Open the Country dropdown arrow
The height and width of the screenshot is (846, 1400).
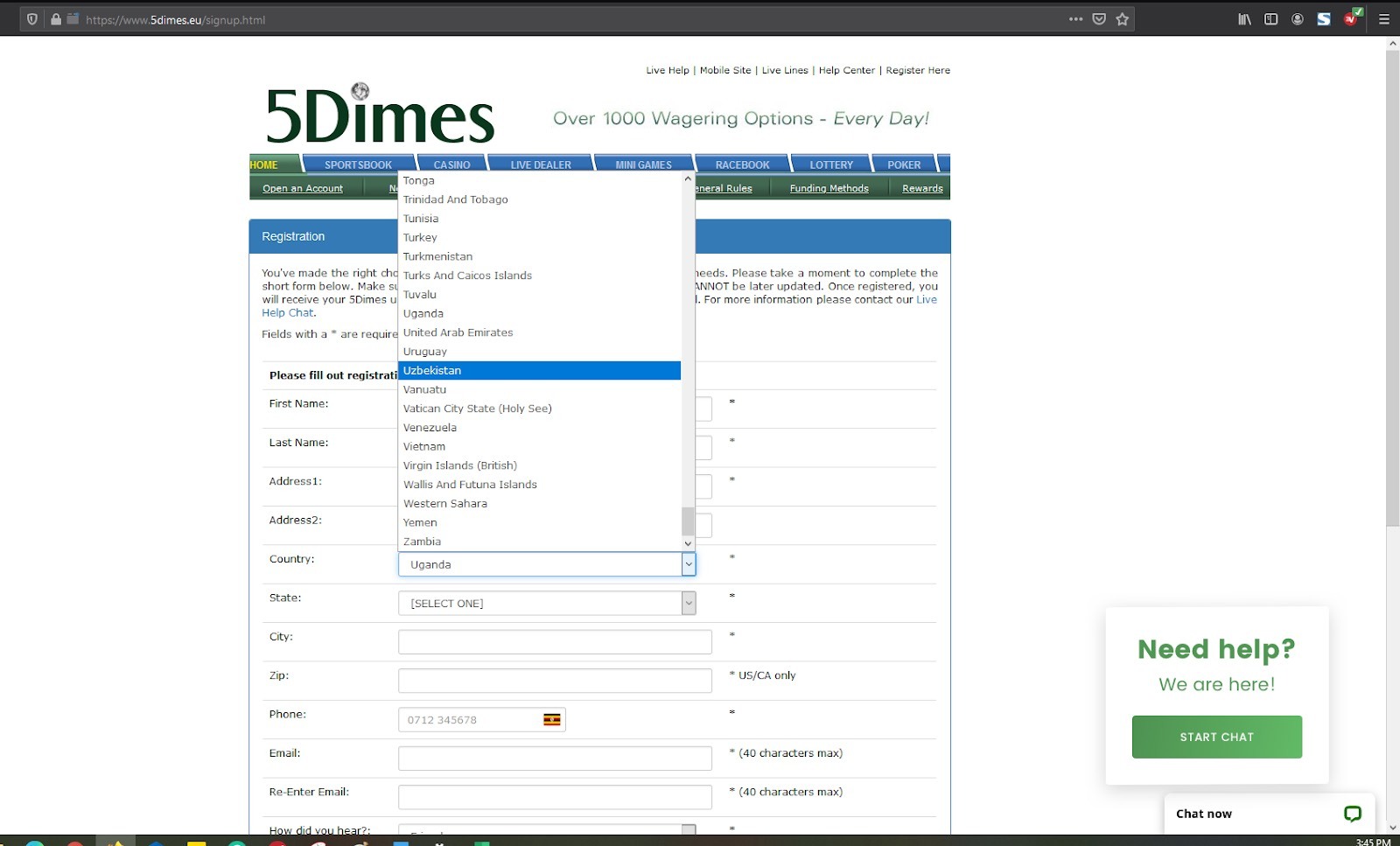coord(689,564)
